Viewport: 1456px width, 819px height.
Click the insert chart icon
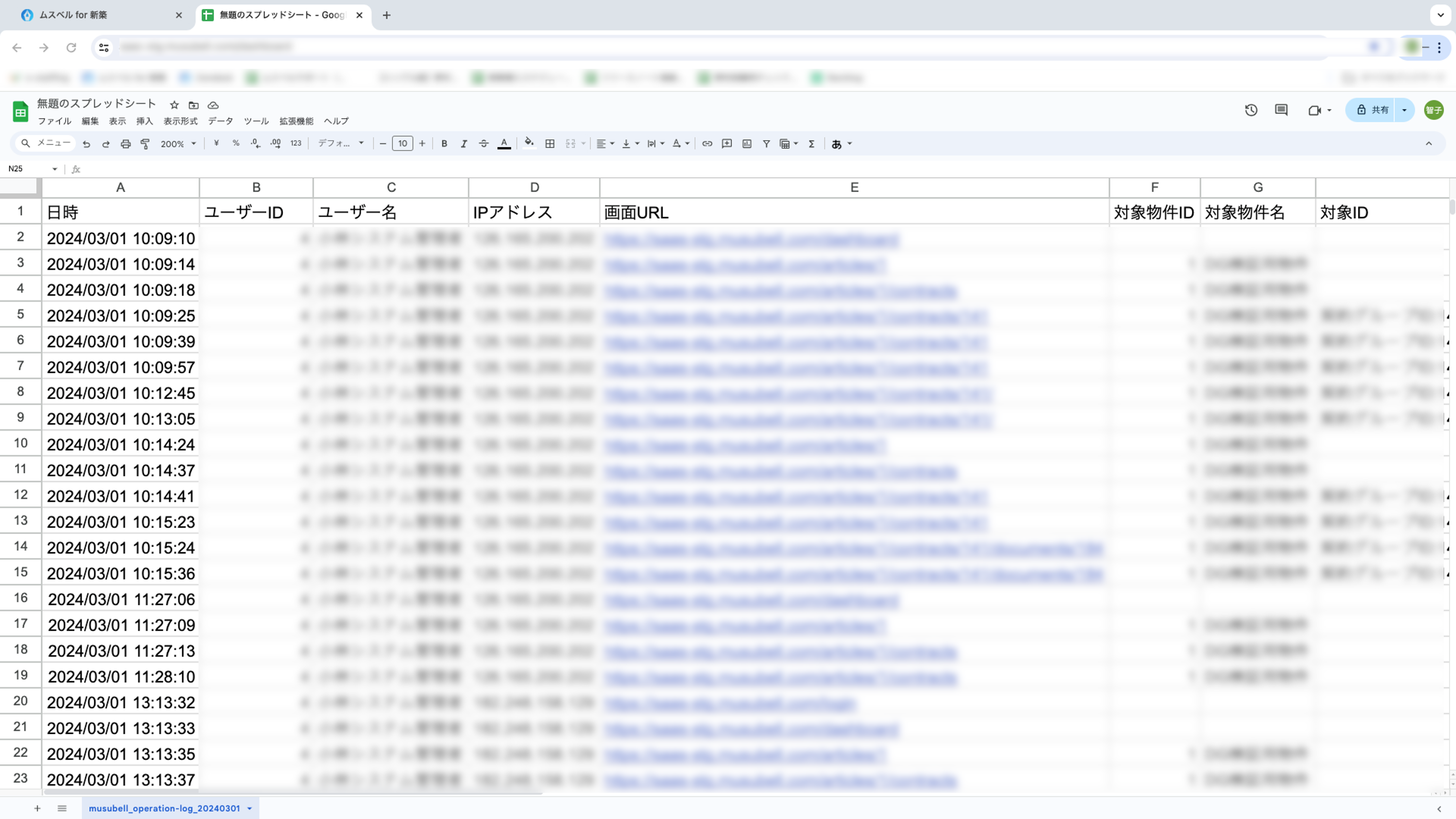(747, 144)
